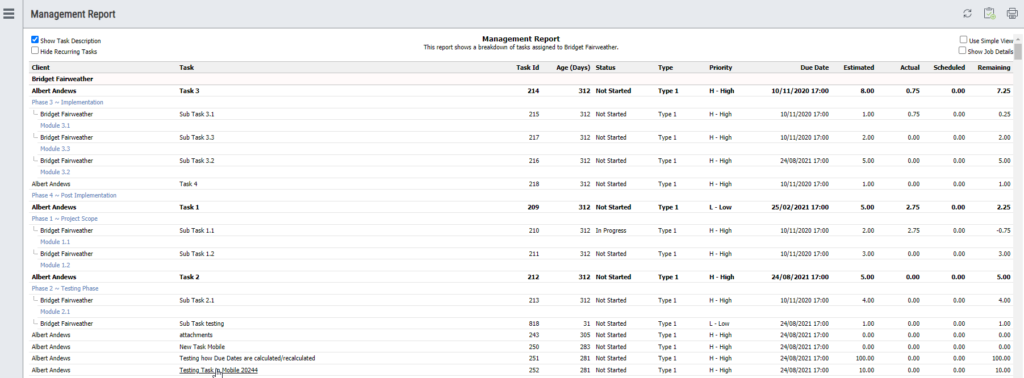The image size is (1024, 378).
Task: Sort by the Actual column header
Action: 909,67
